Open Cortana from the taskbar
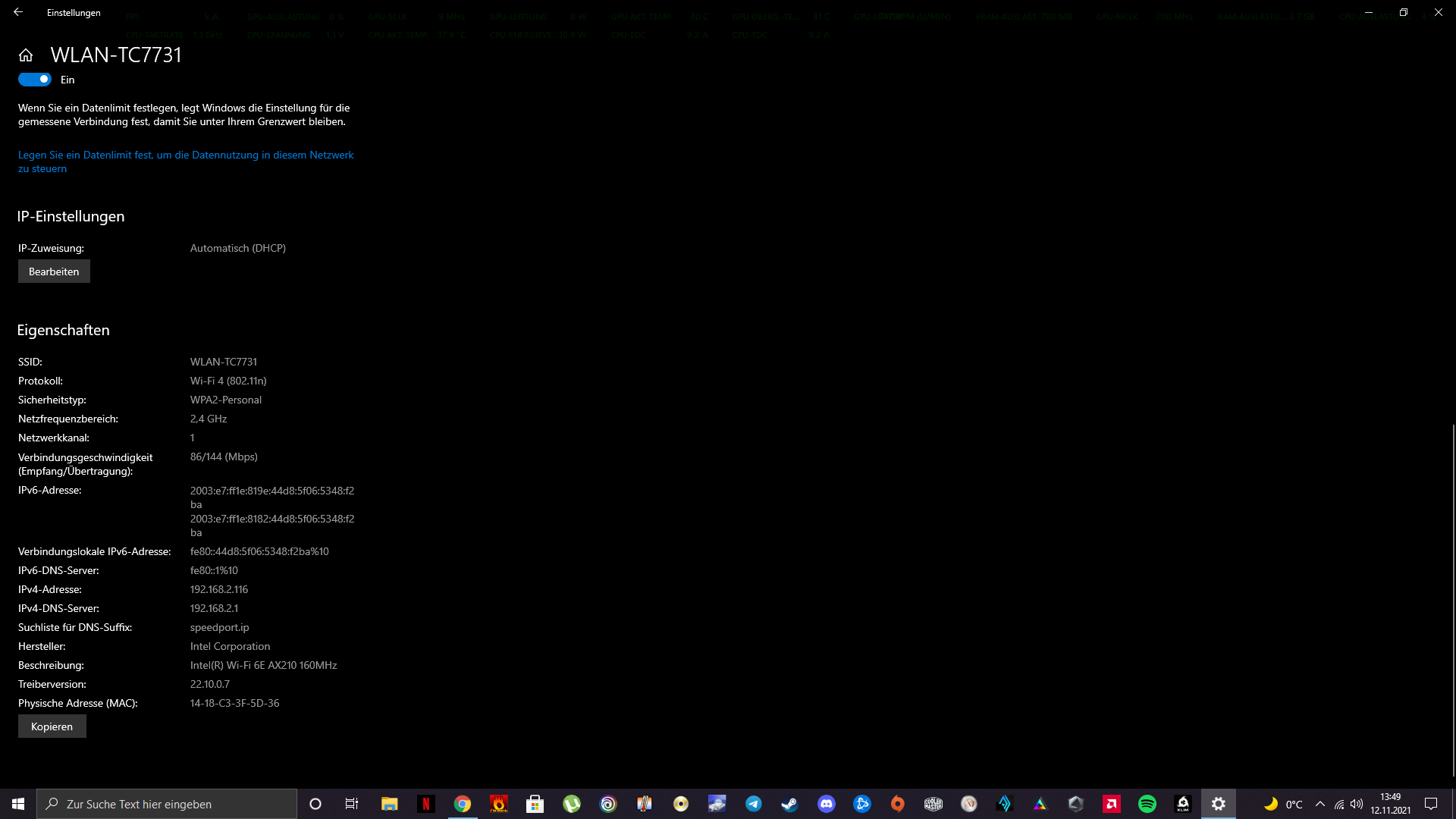 point(315,804)
